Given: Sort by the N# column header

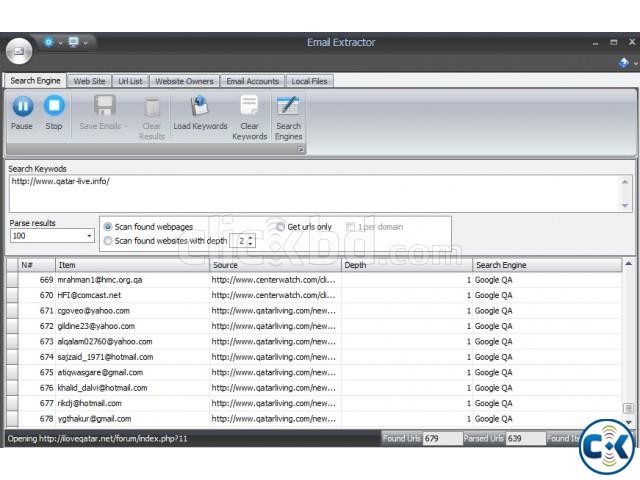Looking at the screenshot, I should coord(36,265).
